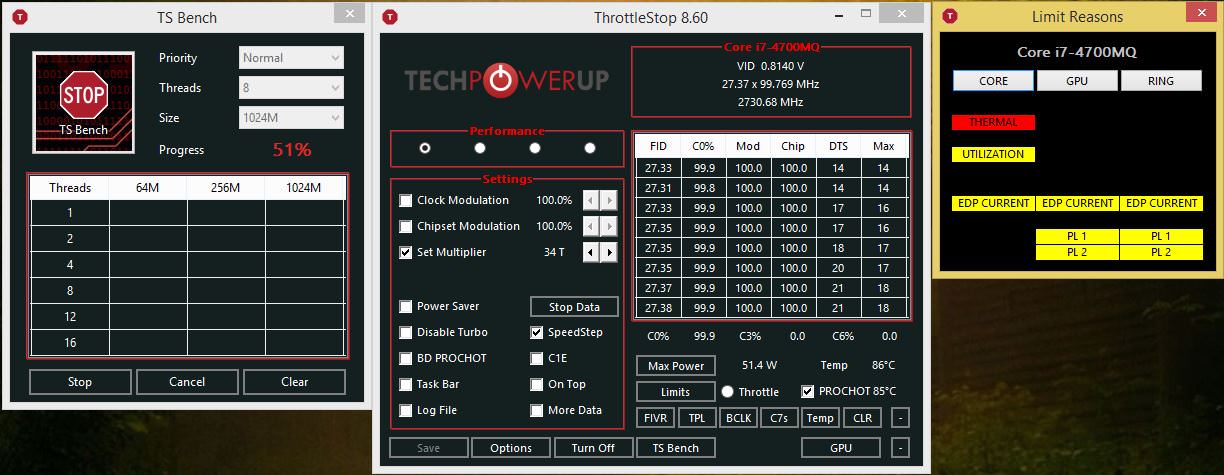Check Disable Turbo

point(406,332)
